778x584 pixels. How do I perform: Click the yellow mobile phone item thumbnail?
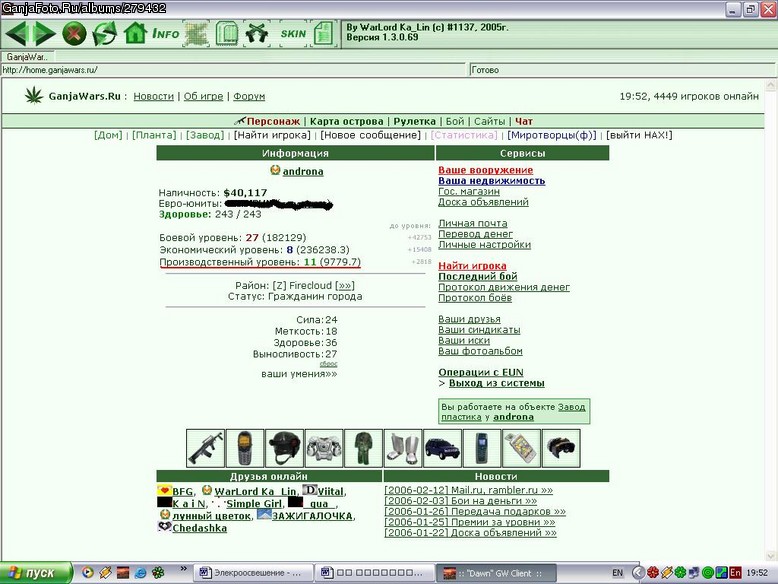244,449
